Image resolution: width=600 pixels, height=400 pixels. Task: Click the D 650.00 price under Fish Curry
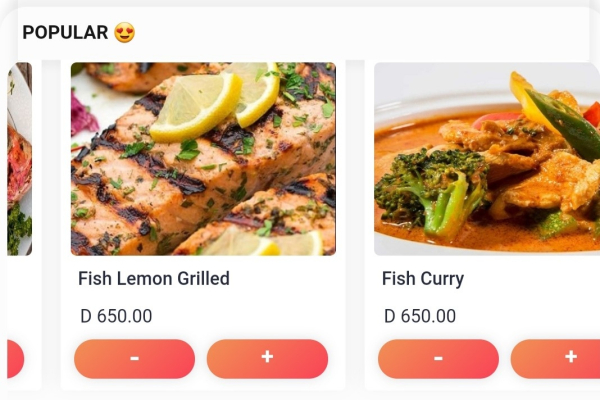pos(420,316)
